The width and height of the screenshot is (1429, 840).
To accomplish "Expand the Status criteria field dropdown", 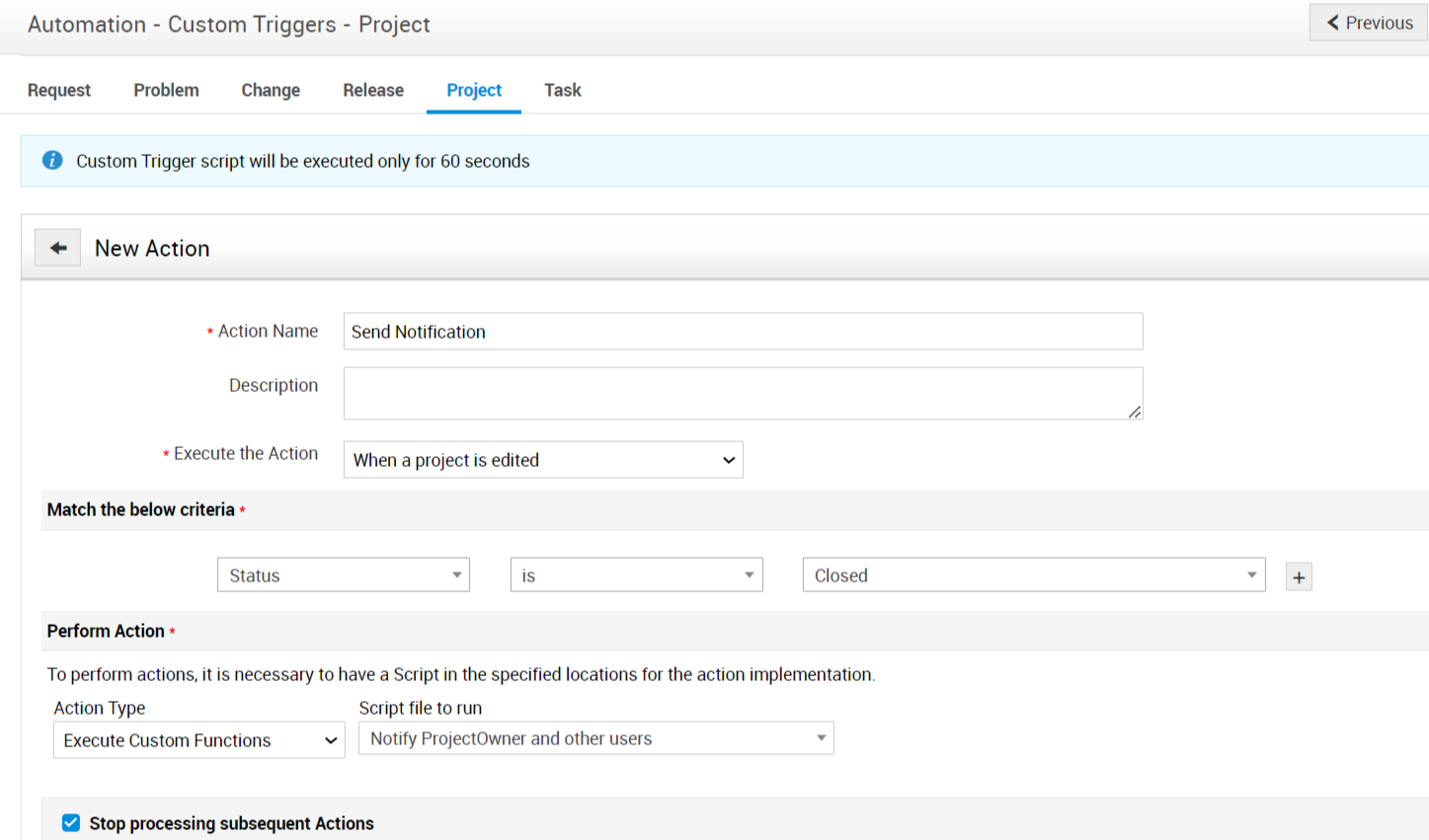I will 343,575.
